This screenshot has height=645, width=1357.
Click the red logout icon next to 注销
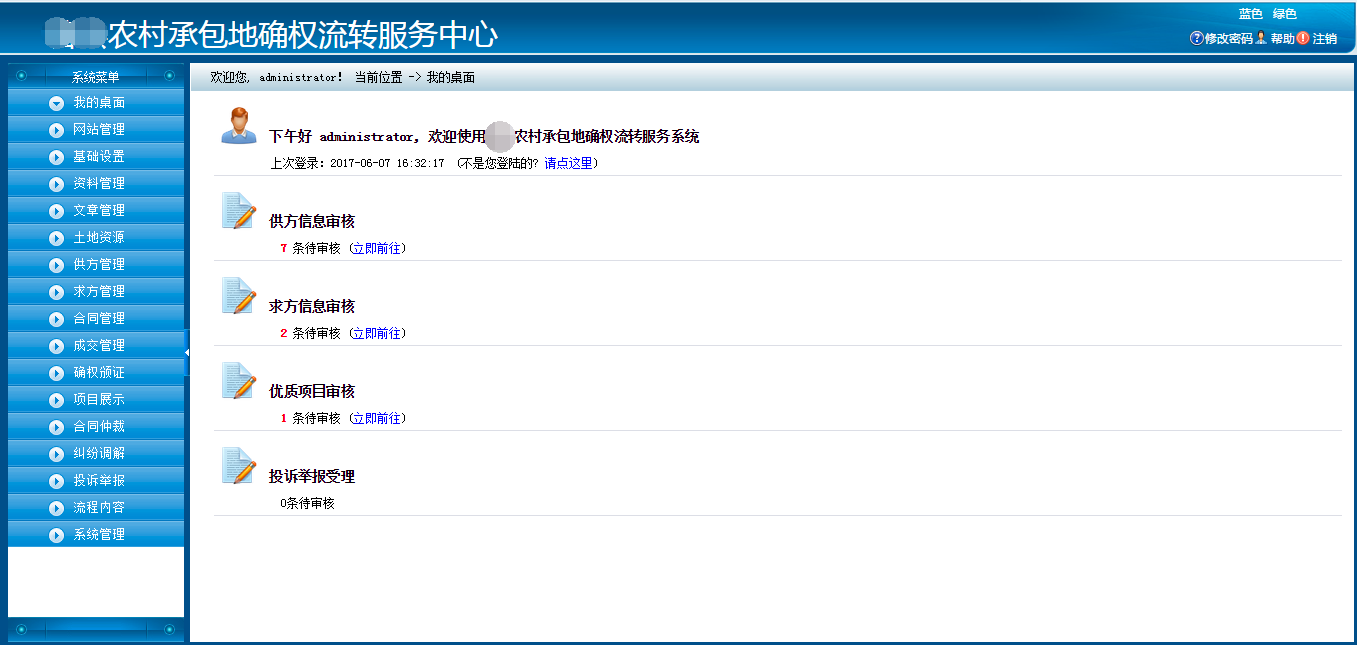(x=1303, y=38)
